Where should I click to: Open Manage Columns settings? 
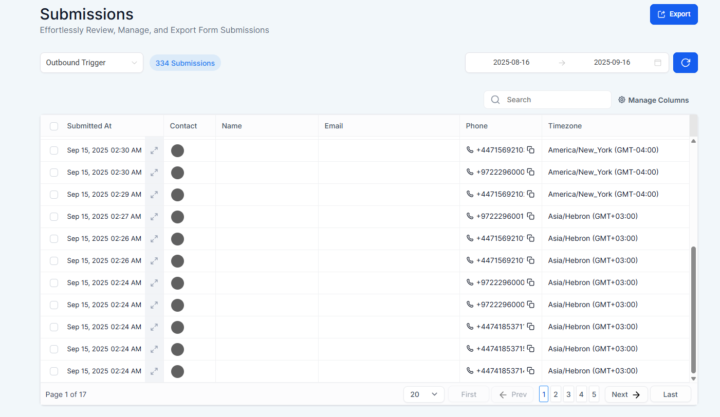[653, 100]
